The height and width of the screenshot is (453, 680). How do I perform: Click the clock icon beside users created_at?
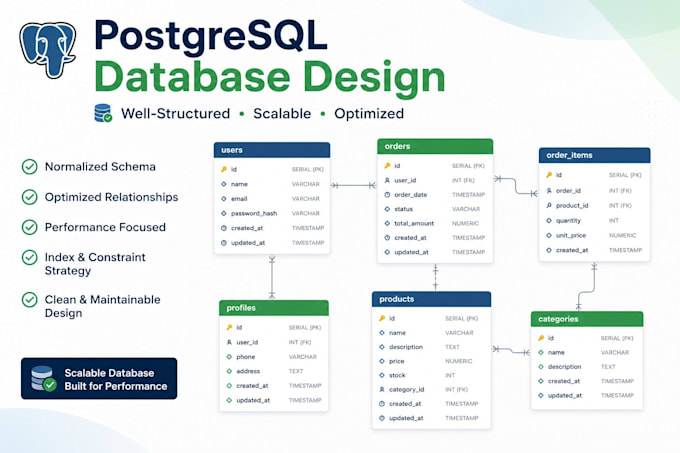[x=224, y=228]
